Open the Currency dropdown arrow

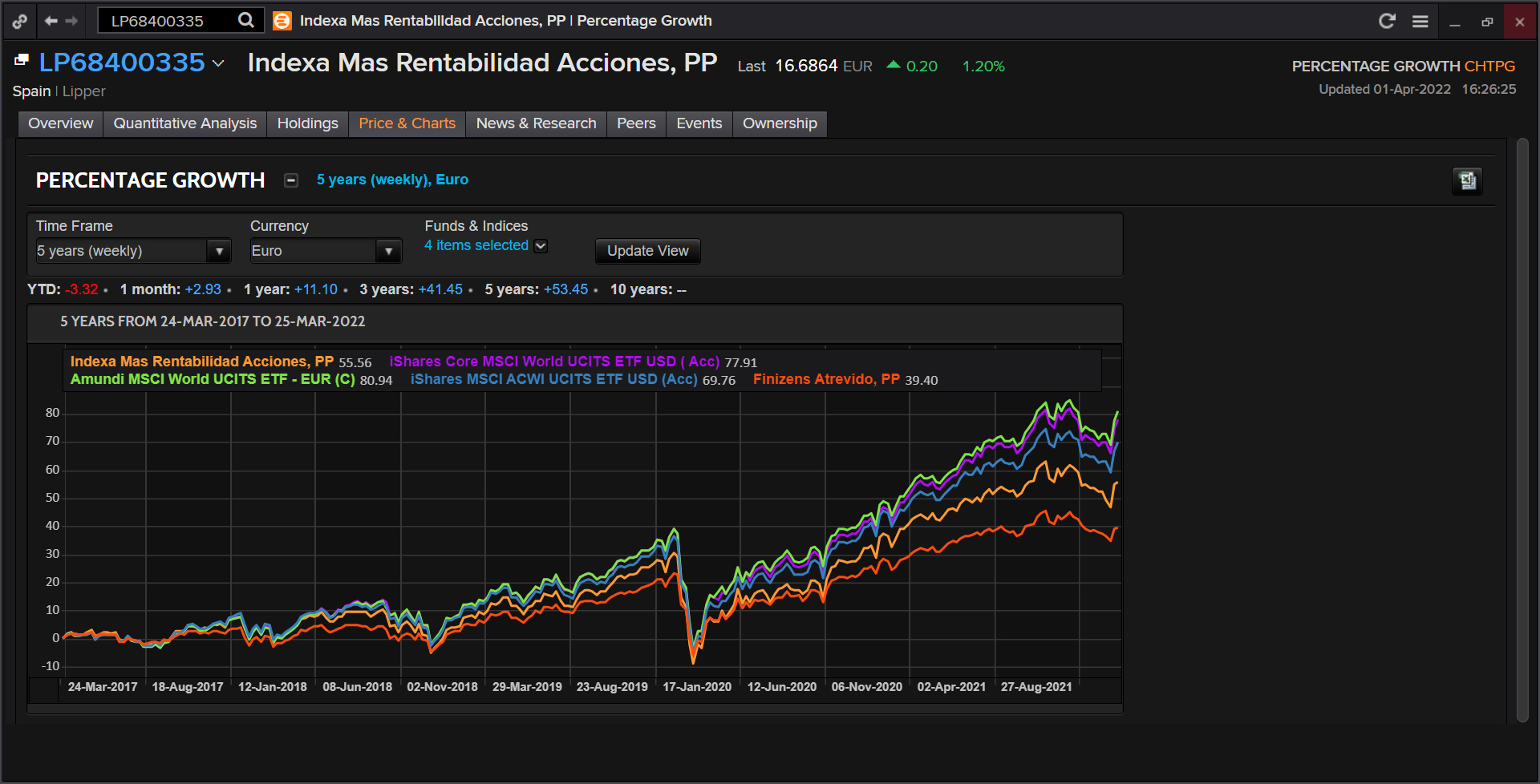[389, 251]
